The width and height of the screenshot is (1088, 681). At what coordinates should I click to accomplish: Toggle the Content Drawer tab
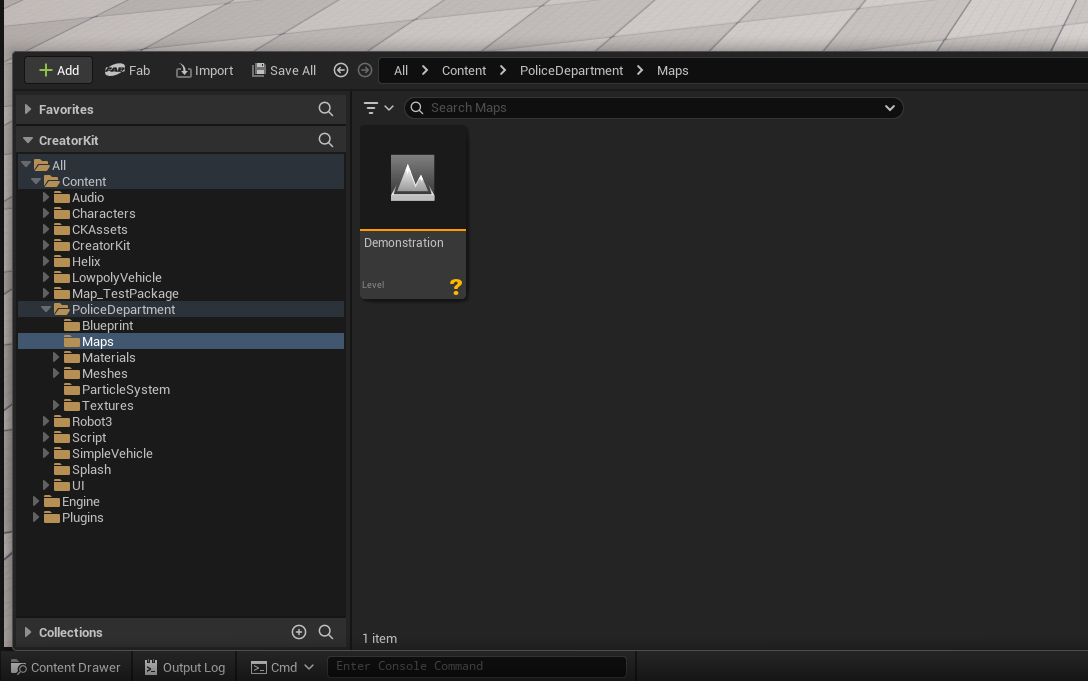tap(66, 667)
